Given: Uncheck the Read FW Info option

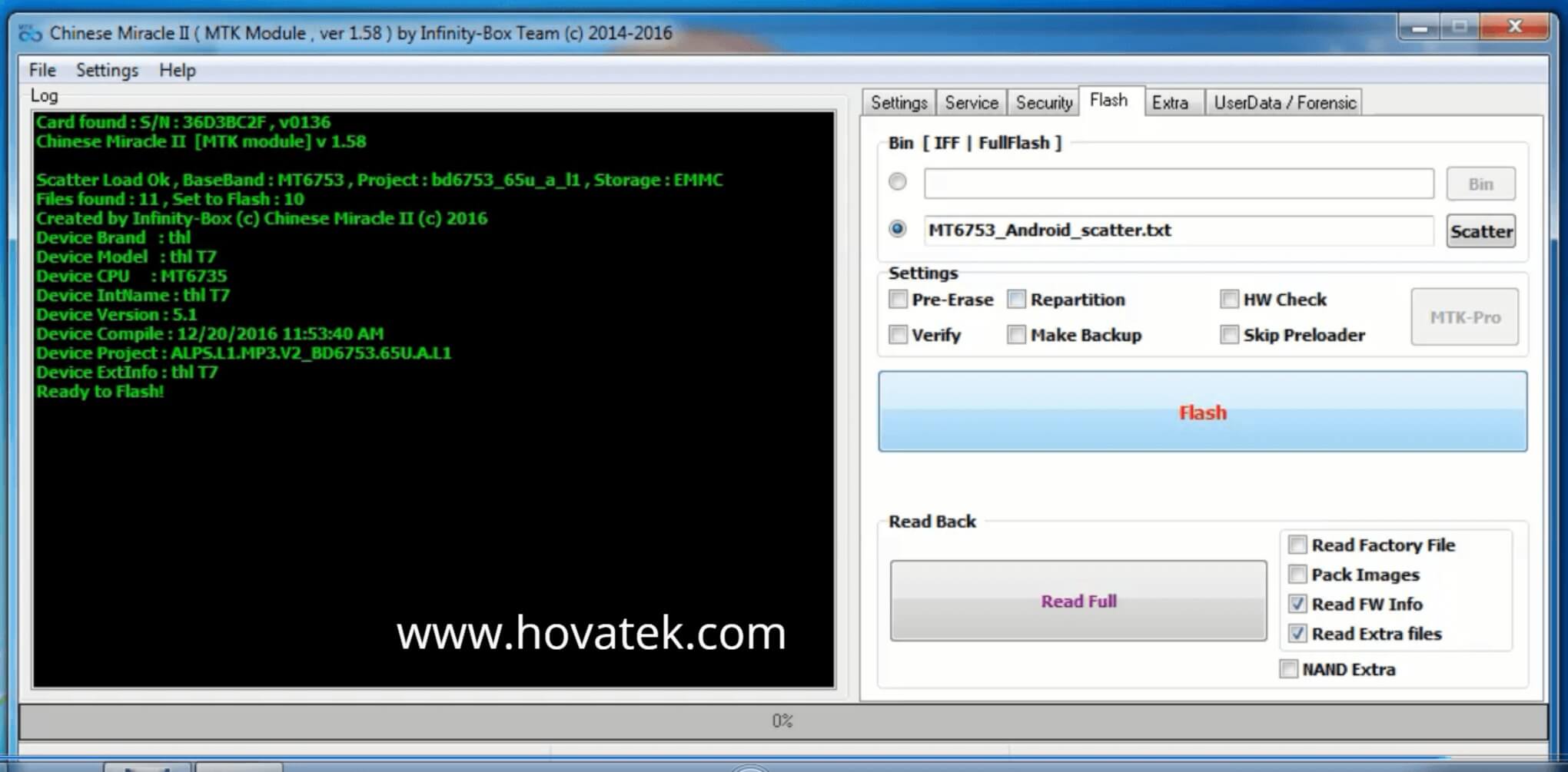Looking at the screenshot, I should tap(1297, 604).
